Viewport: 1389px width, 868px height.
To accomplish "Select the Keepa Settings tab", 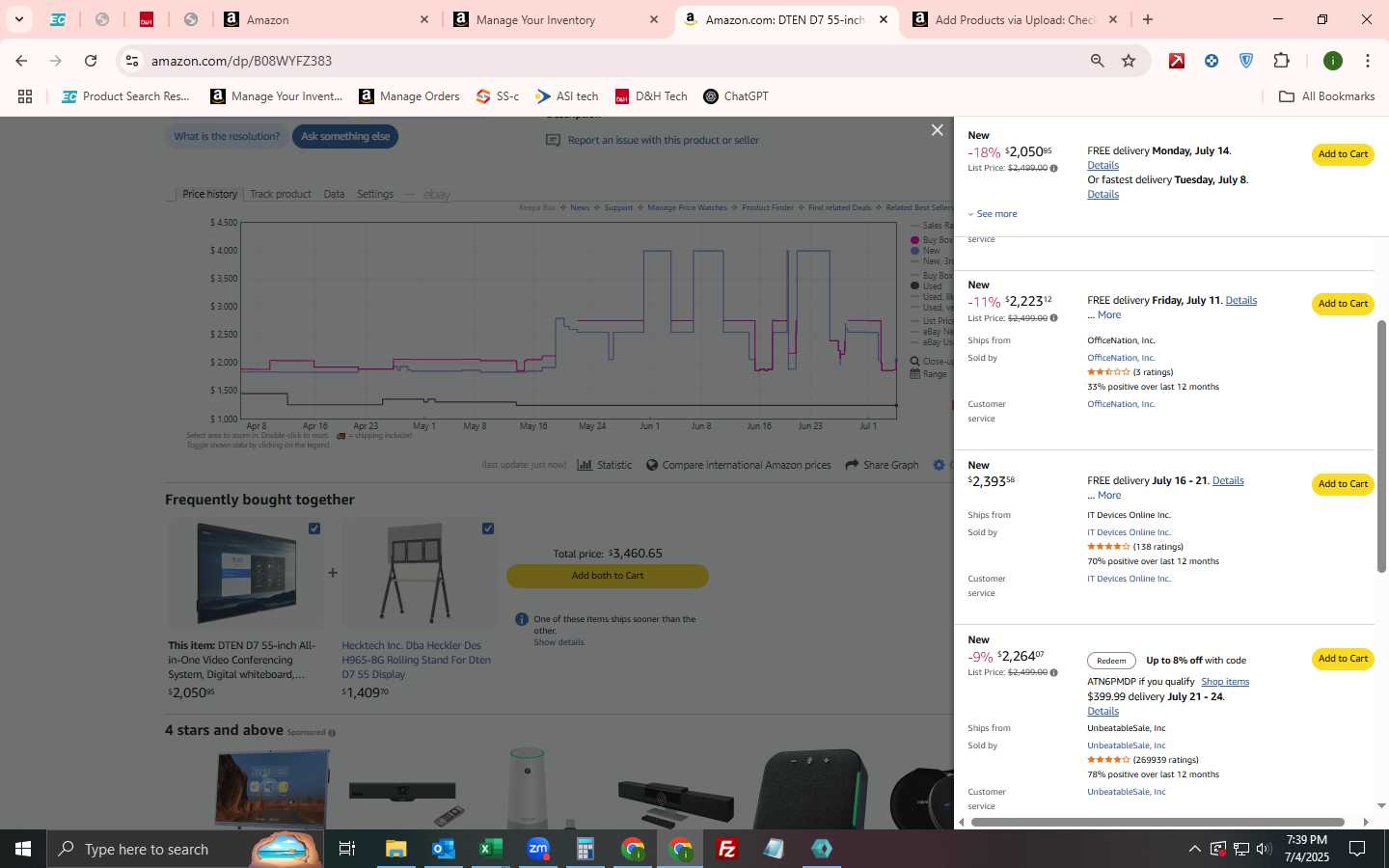I will [x=375, y=194].
